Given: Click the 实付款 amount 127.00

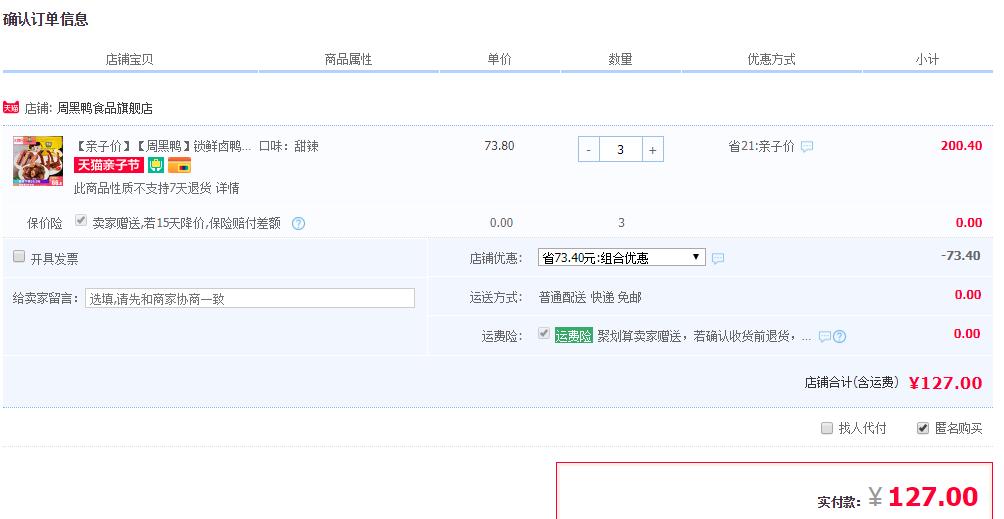Looking at the screenshot, I should (x=933, y=497).
